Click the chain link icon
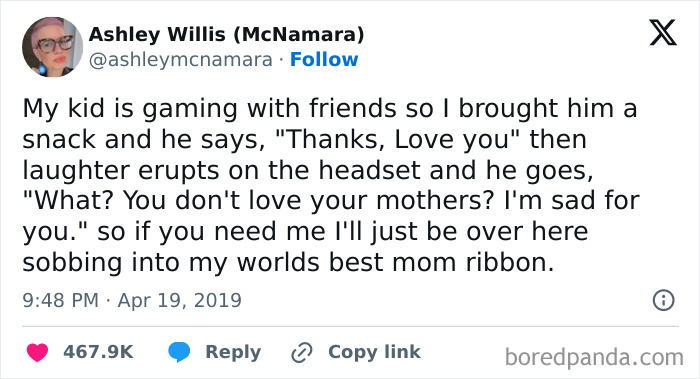Screen dimensions: 700x379 [x=302, y=352]
